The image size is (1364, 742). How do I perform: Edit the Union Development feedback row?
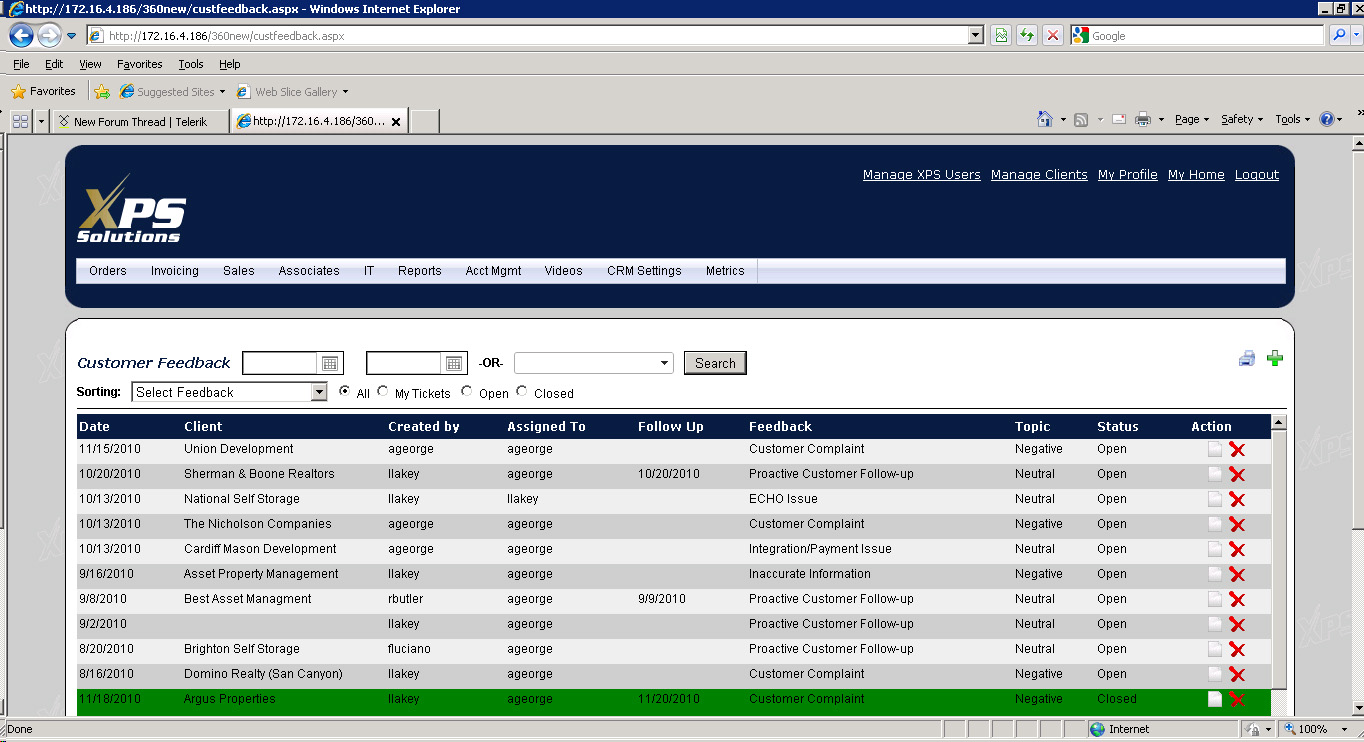pos(1215,449)
